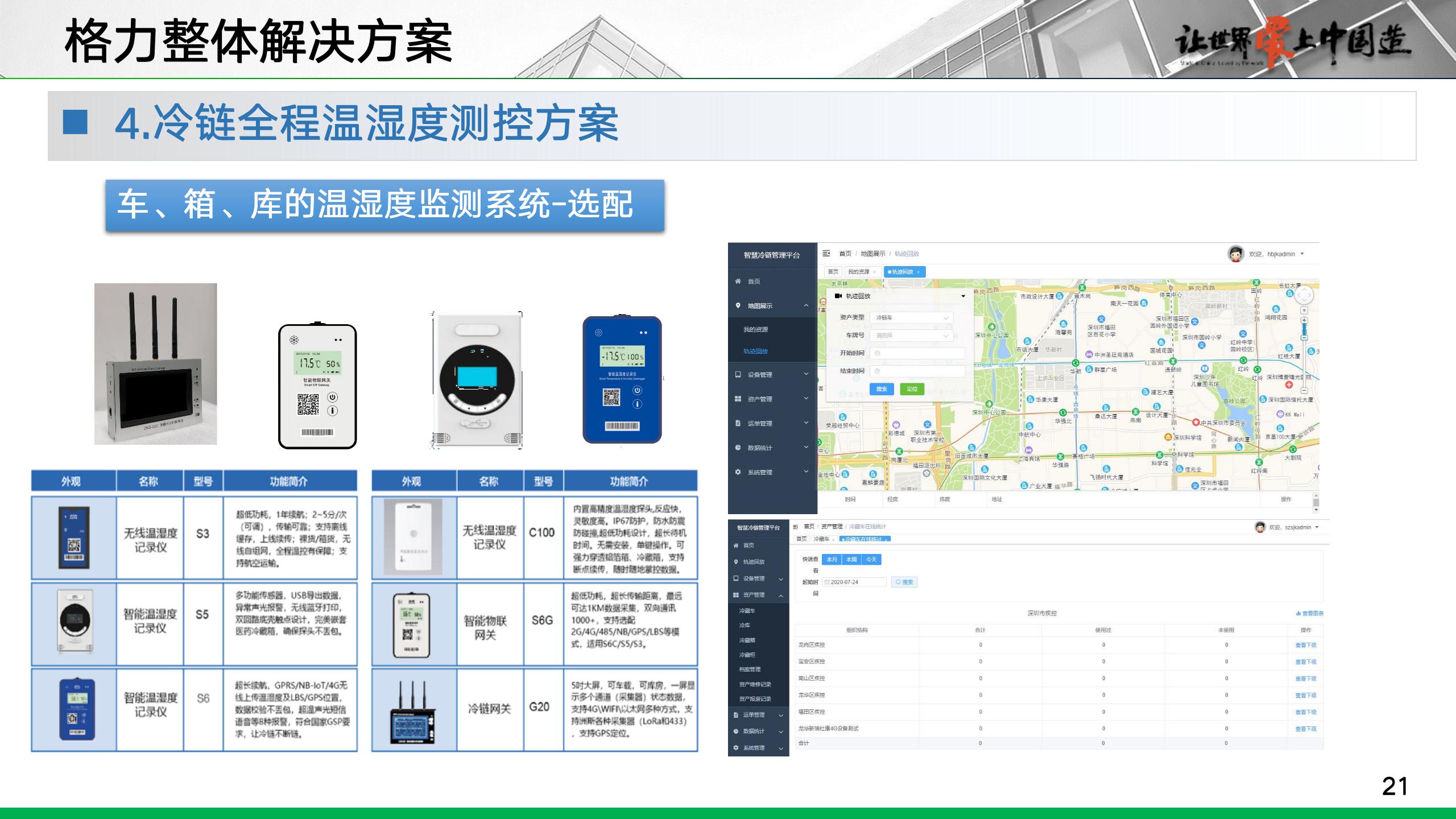Switch to the 我的资源 tab
1456x819 pixels.
click(859, 272)
